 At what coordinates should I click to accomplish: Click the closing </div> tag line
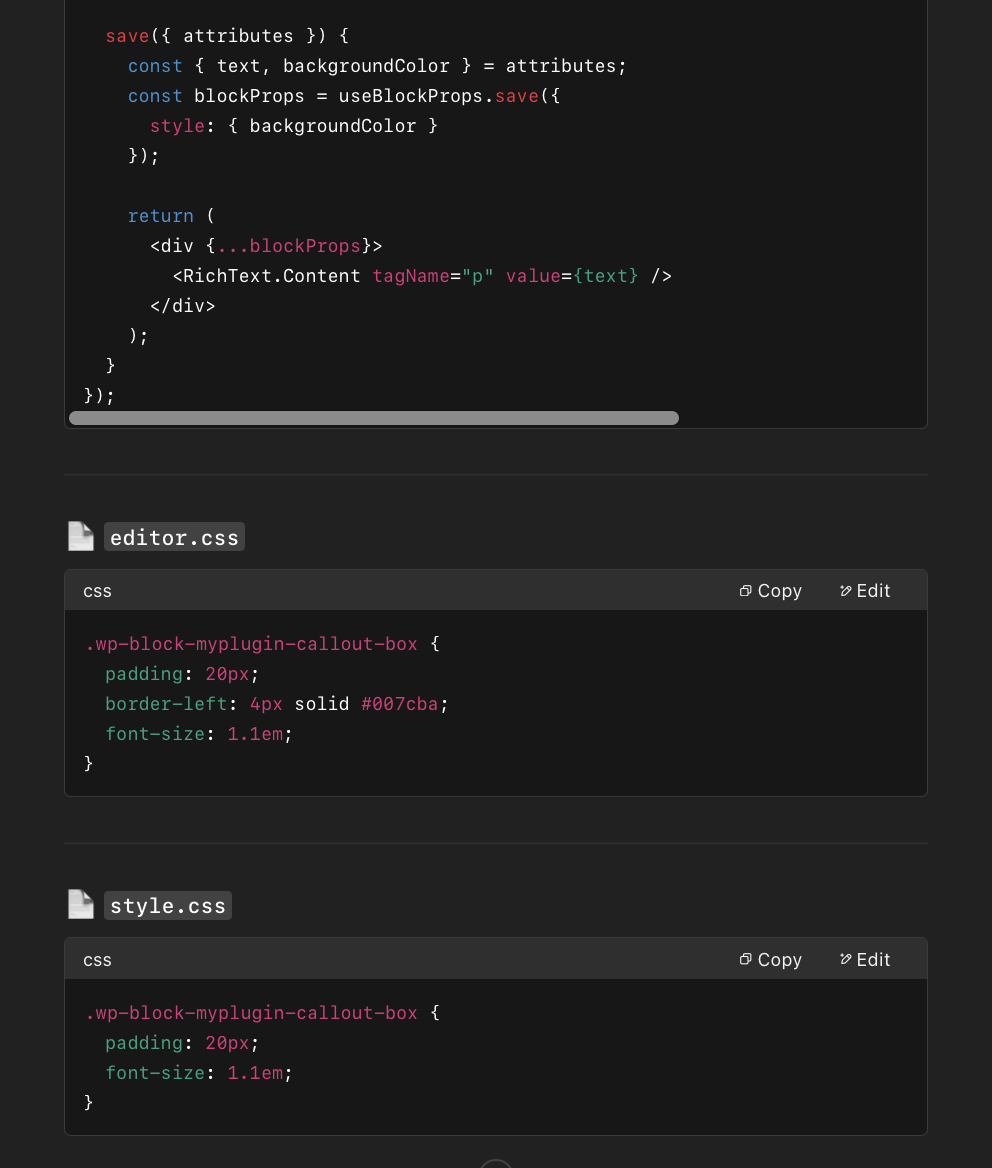click(x=182, y=305)
